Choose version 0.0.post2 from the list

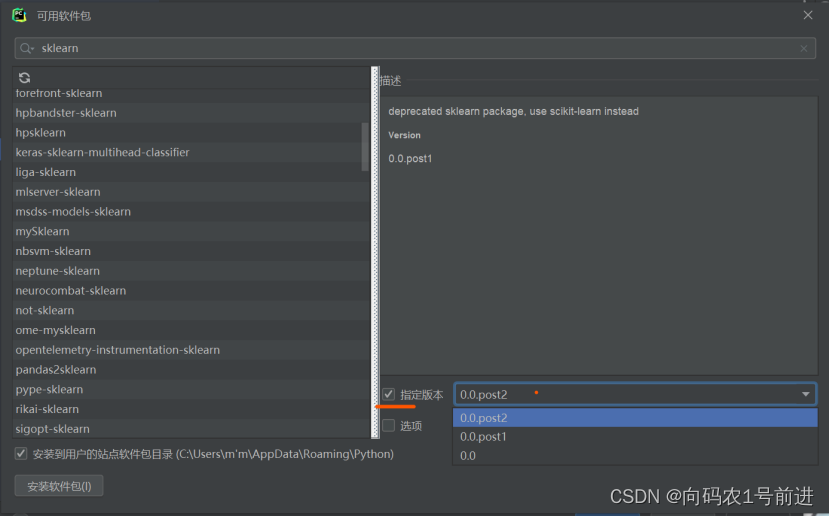tap(635, 418)
